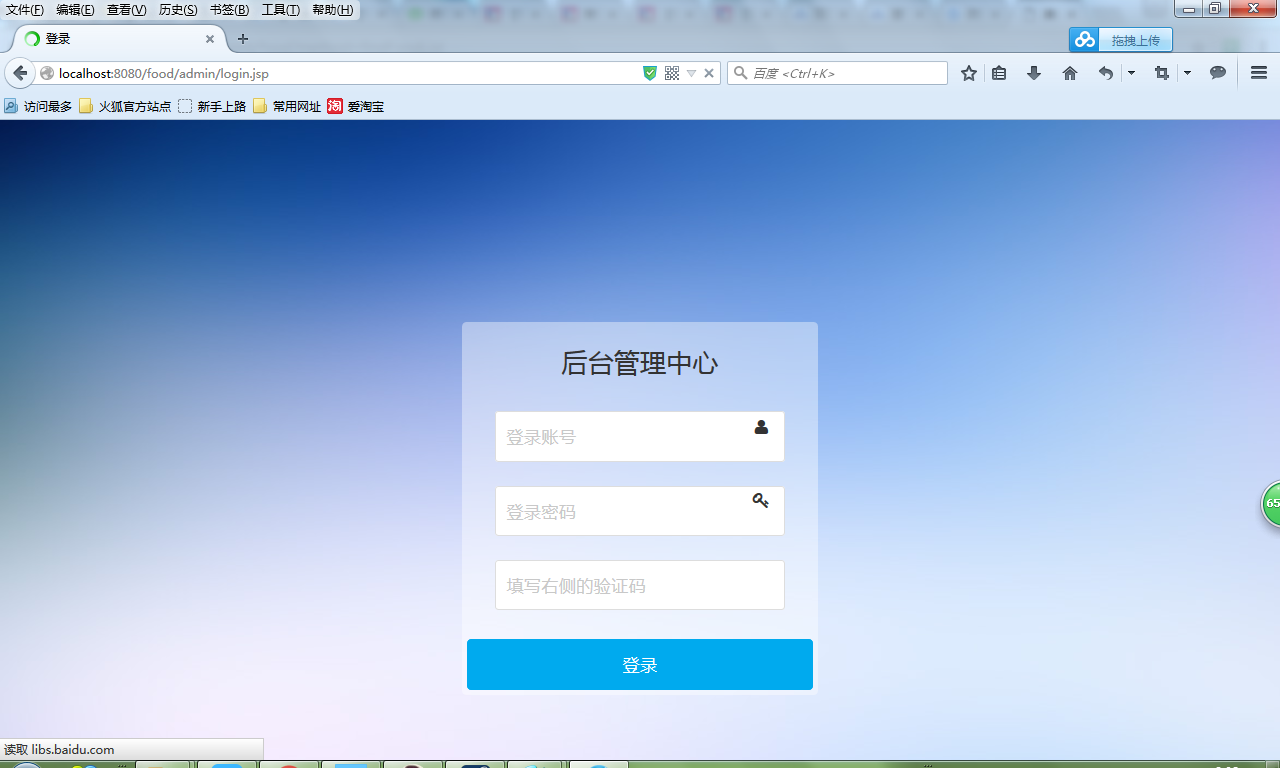The height and width of the screenshot is (768, 1280).
Task: Focus the 登录账号 input field
Action: [x=640, y=437]
